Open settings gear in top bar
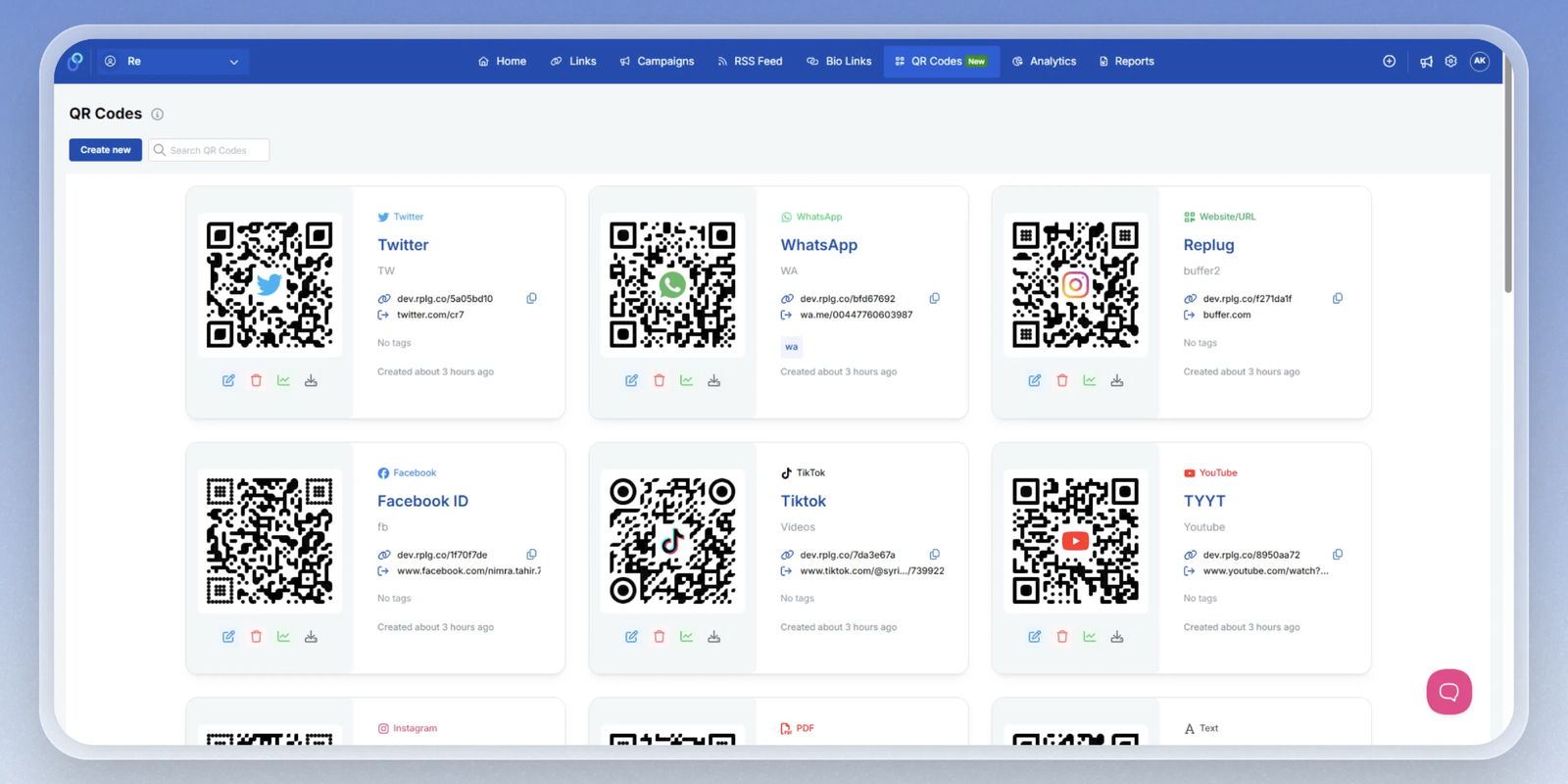1568x784 pixels. tap(1450, 61)
